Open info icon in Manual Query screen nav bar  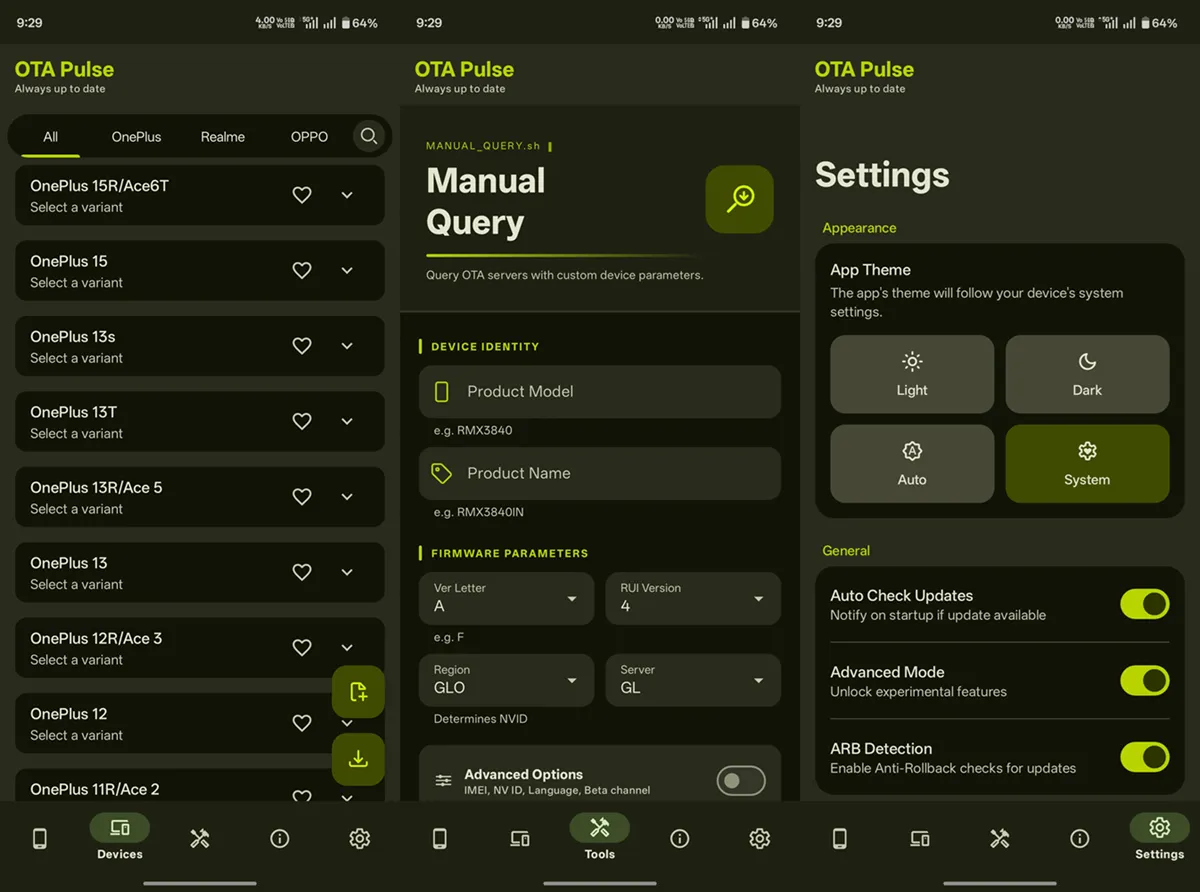click(680, 839)
